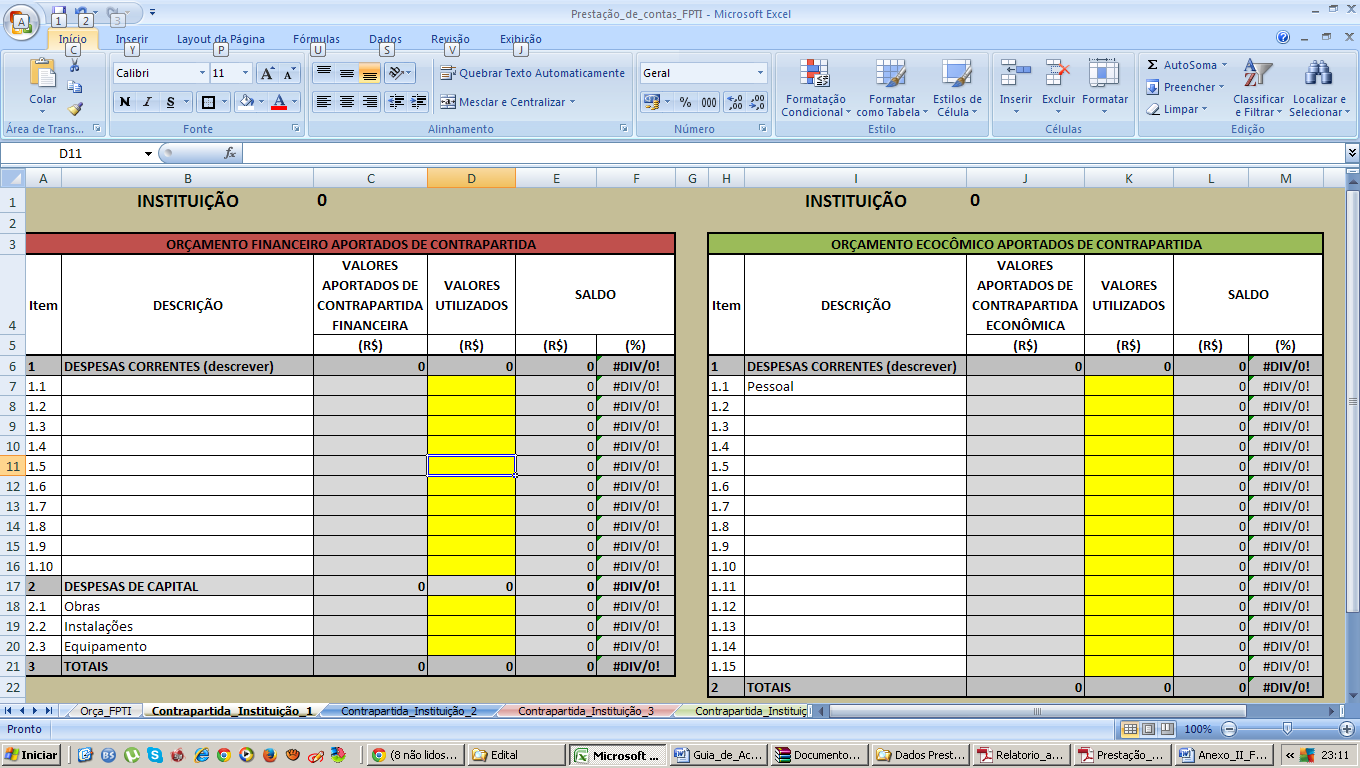Open the Layout da Página tab
Image resolution: width=1360 pixels, height=768 pixels.
pos(221,39)
